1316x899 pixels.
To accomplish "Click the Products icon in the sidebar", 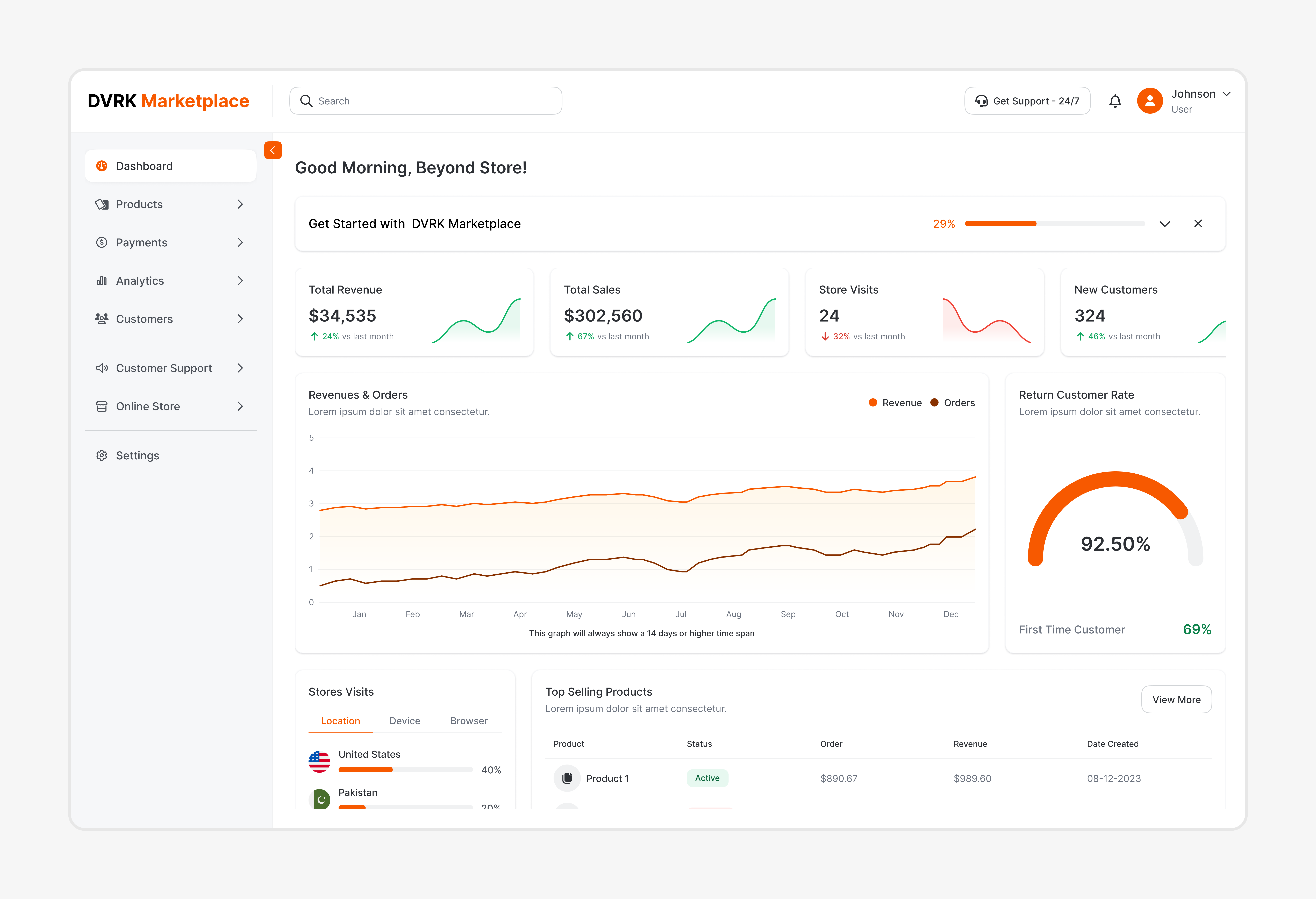I will [102, 204].
